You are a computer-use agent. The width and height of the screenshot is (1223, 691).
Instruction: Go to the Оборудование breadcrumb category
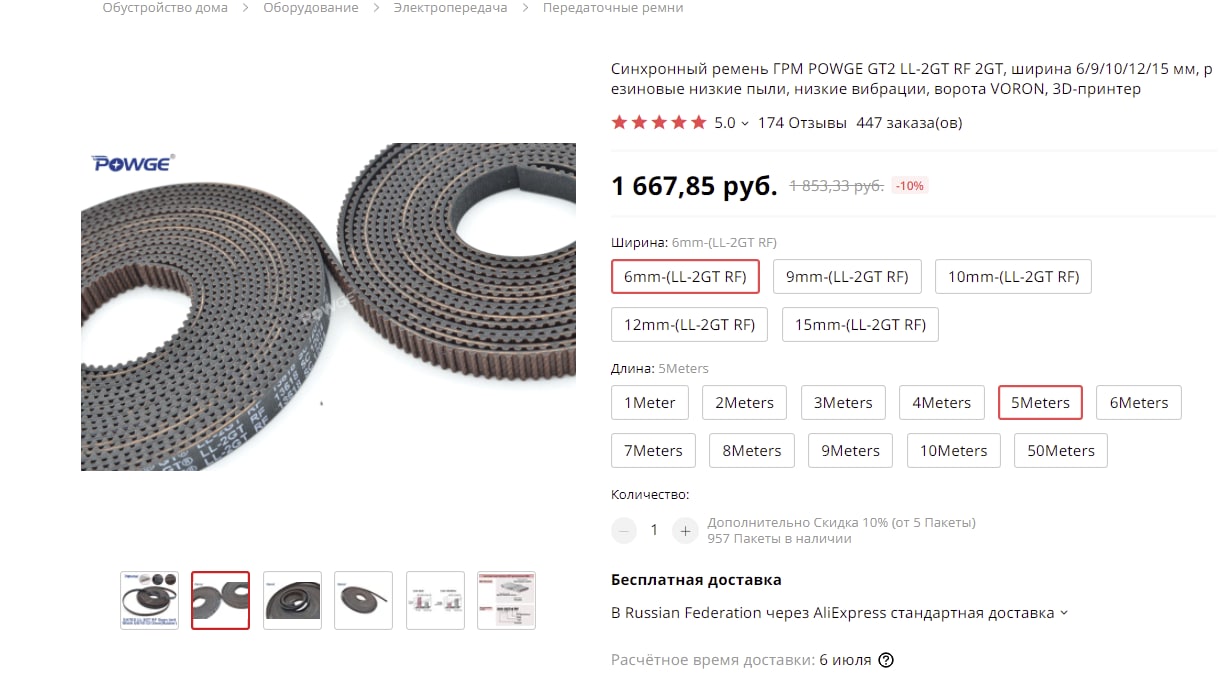[x=311, y=8]
